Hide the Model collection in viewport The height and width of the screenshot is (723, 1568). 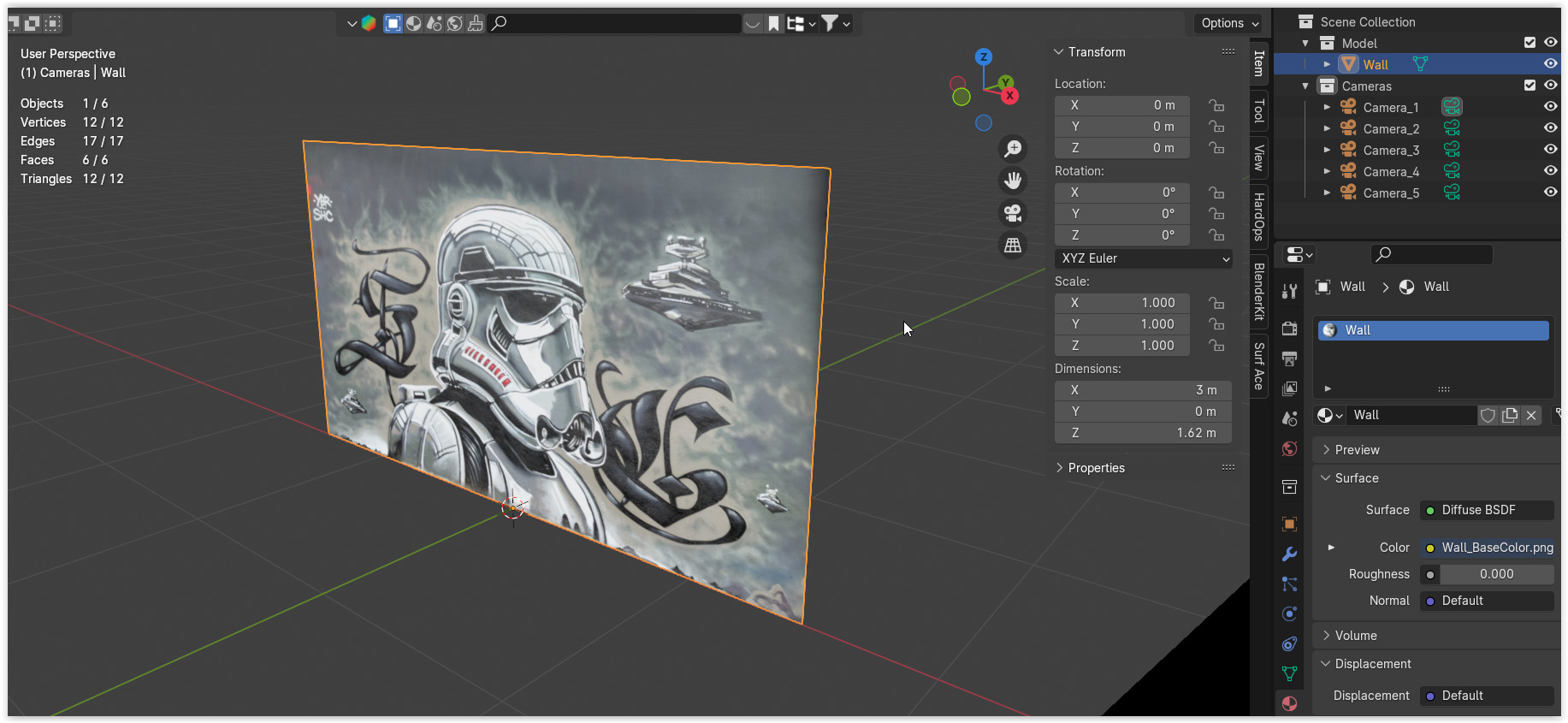[1550, 42]
